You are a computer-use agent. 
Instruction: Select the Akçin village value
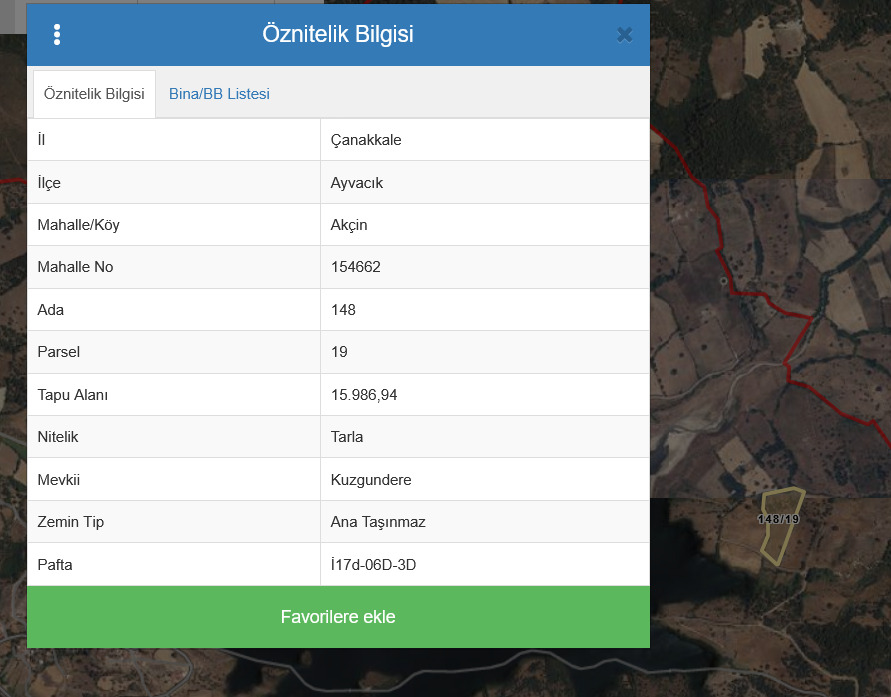[x=349, y=225]
